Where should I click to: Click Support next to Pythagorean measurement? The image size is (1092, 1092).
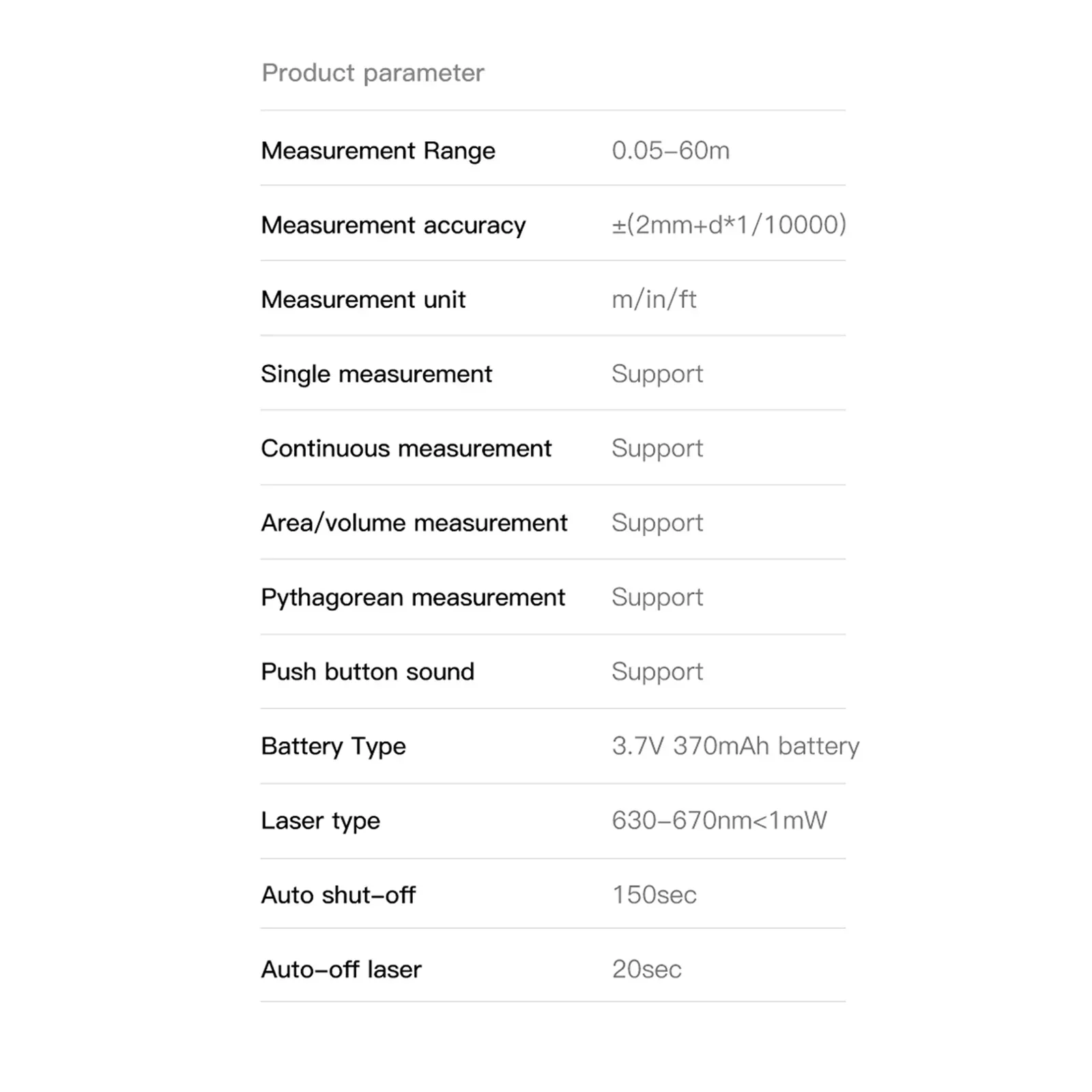[x=657, y=597]
